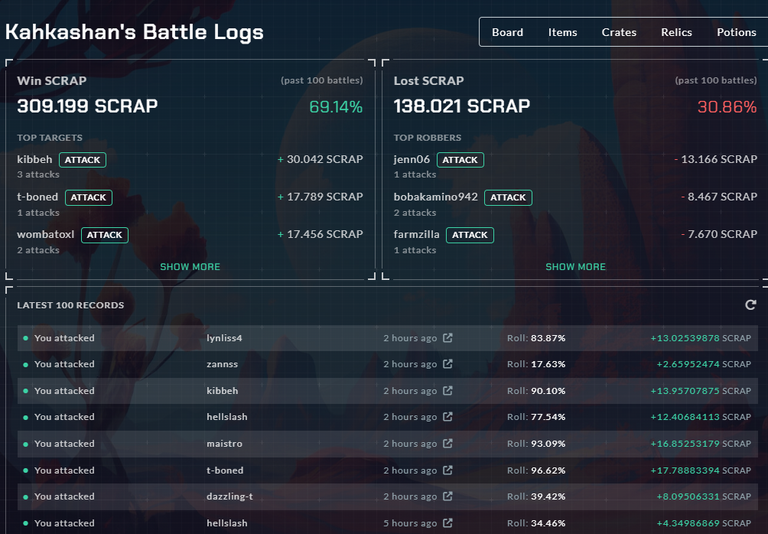
Task: Open external link for 5 hours ago battle
Action: click(448, 523)
